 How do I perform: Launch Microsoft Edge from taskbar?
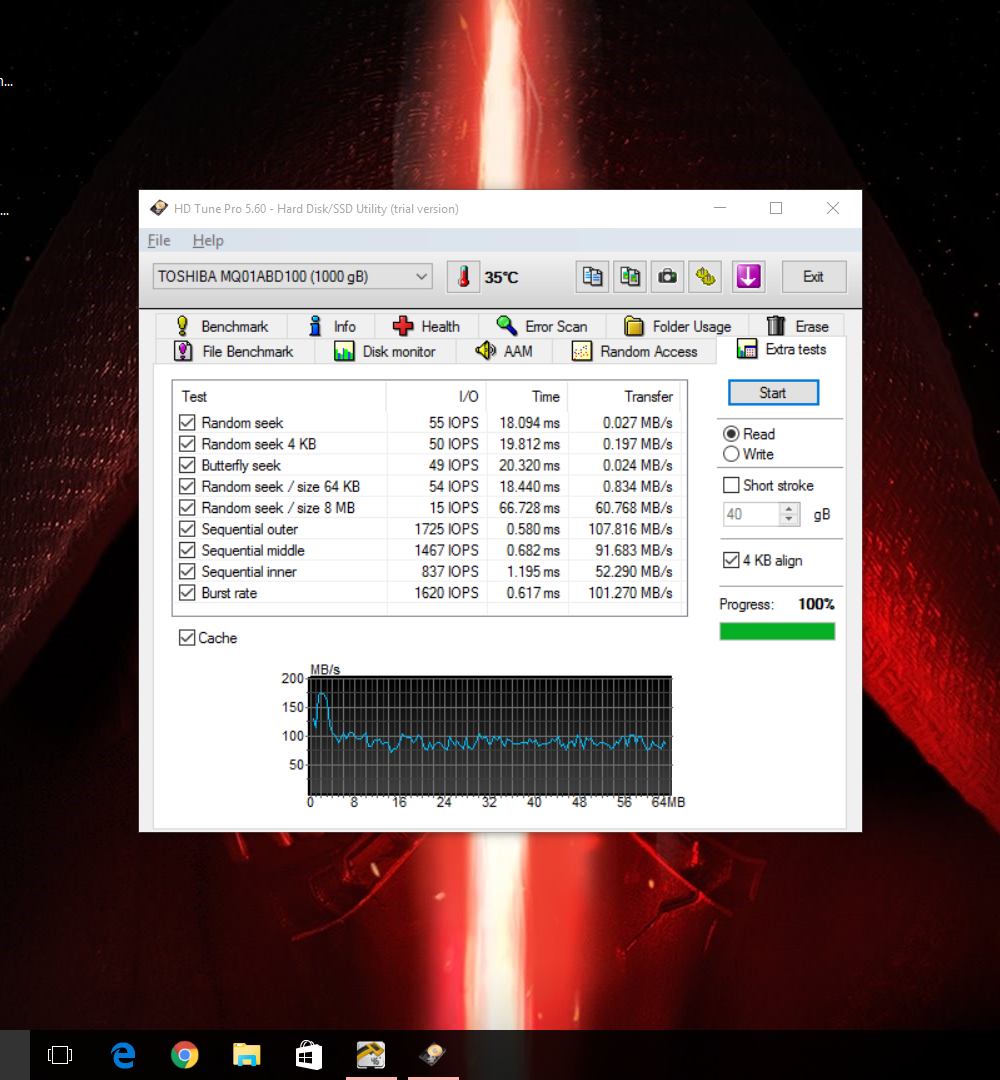[123, 1055]
